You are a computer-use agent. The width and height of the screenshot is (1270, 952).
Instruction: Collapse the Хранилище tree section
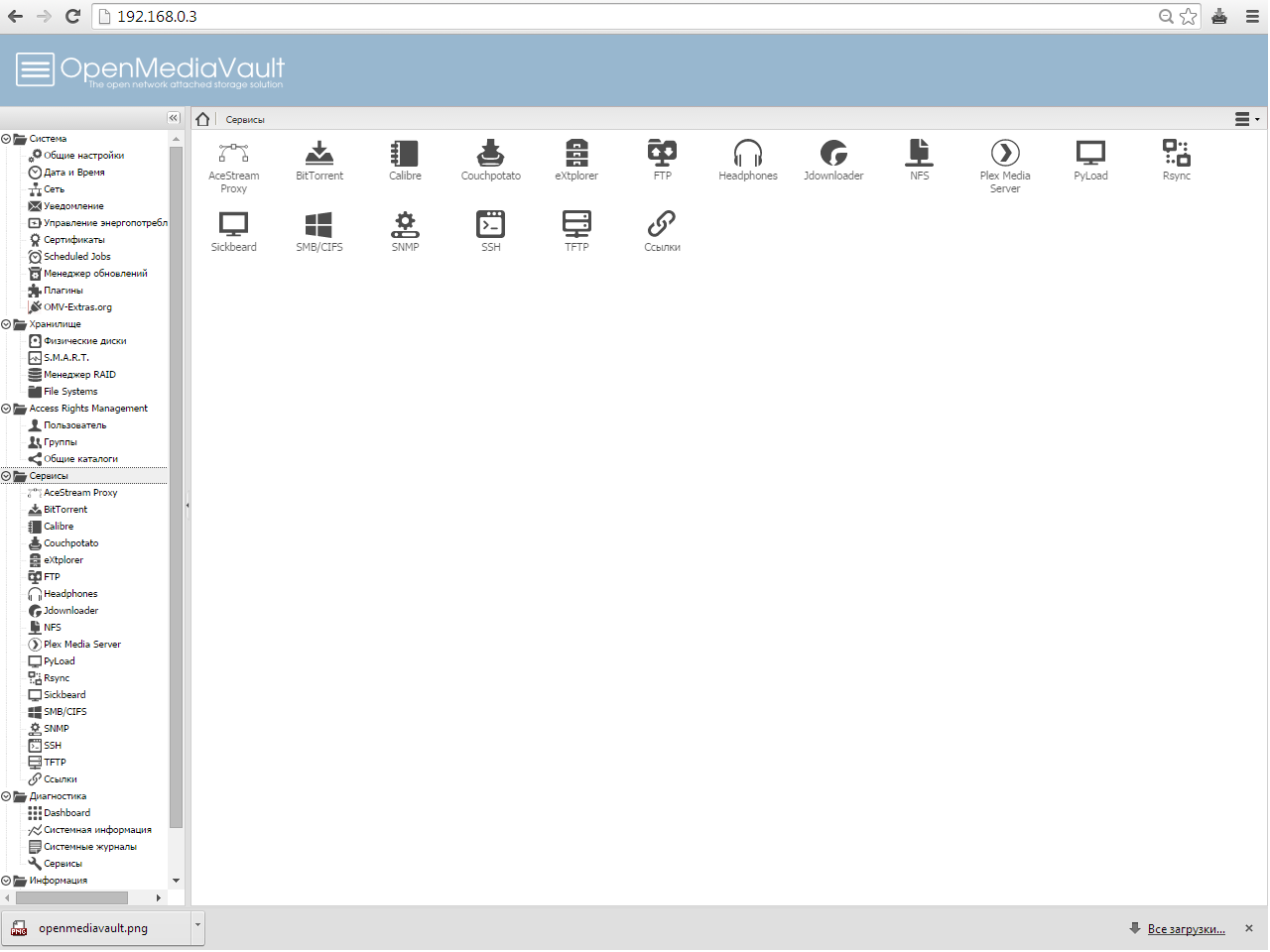tap(6, 324)
